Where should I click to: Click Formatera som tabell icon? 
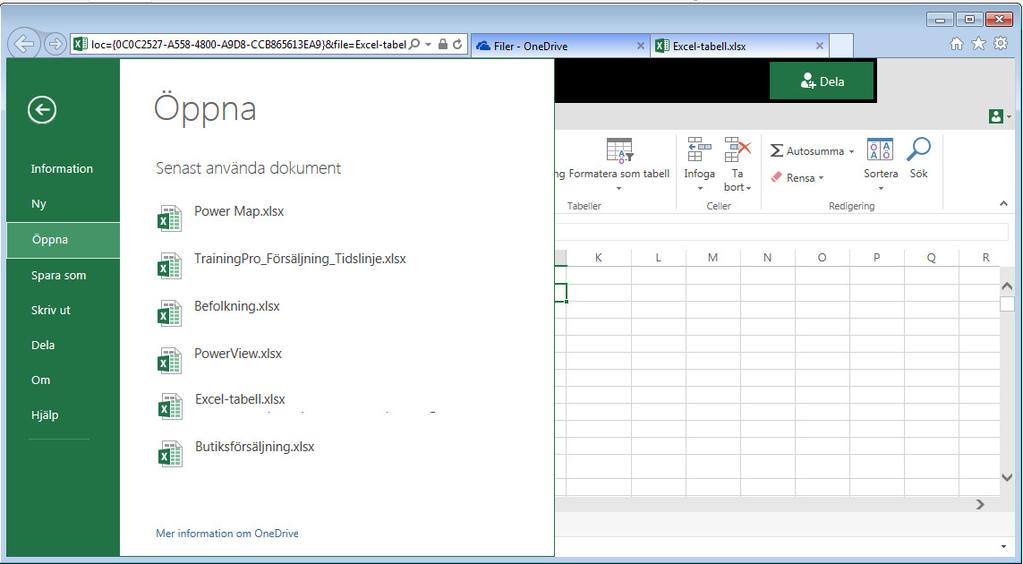(x=619, y=149)
